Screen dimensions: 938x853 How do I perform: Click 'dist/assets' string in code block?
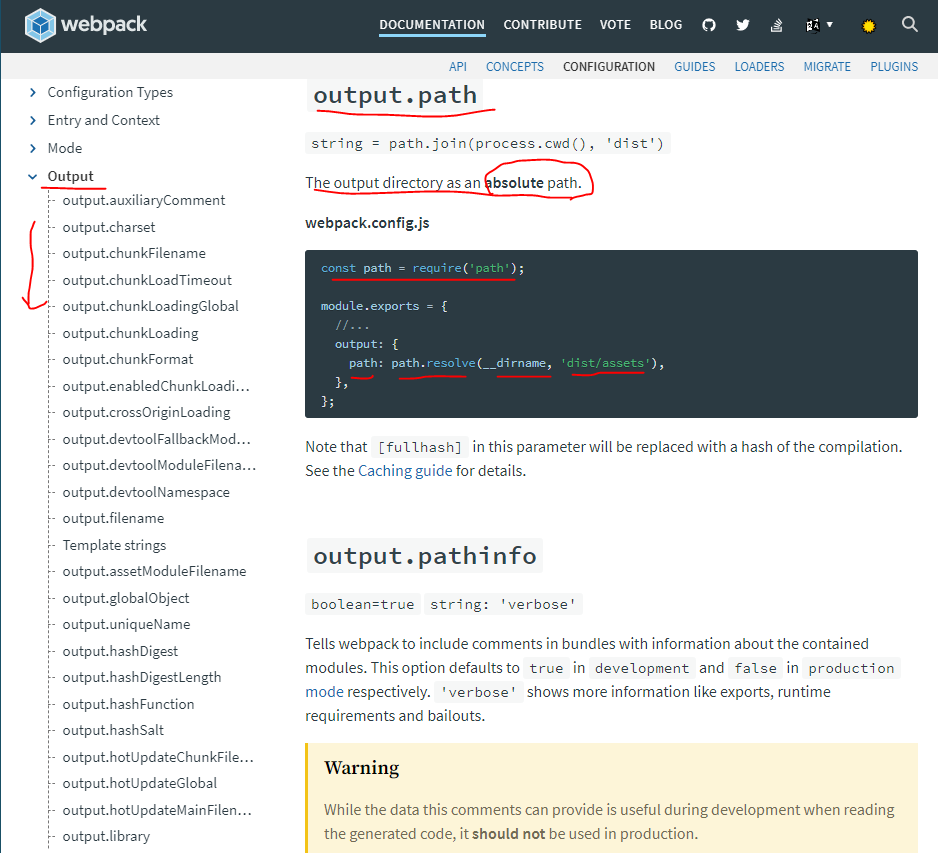click(x=605, y=363)
